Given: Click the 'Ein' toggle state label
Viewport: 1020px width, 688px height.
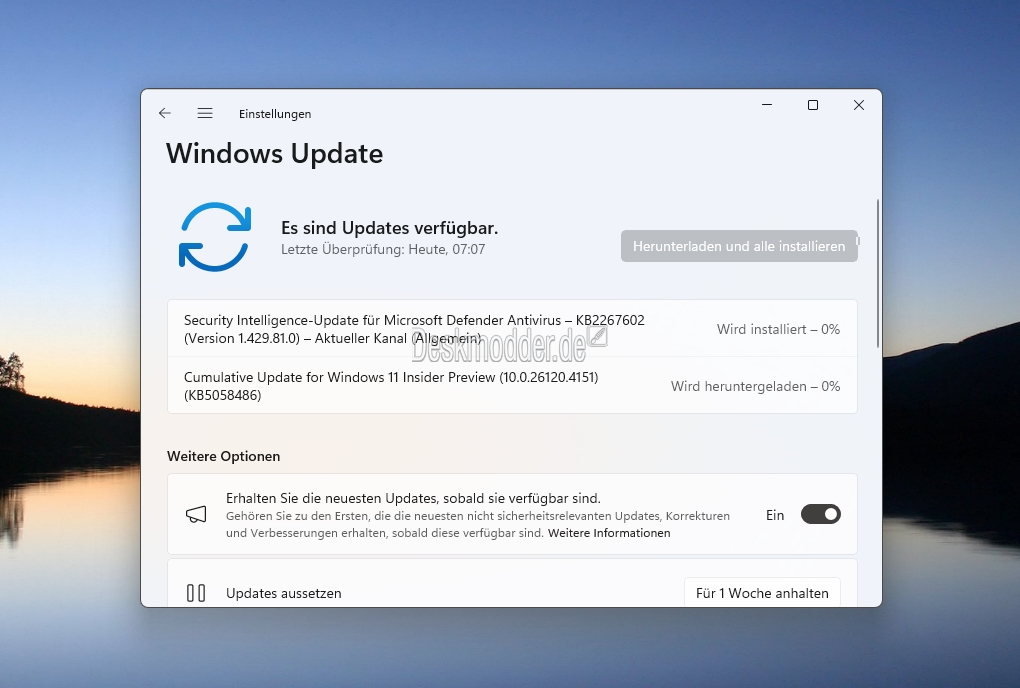Looking at the screenshot, I should [x=775, y=515].
